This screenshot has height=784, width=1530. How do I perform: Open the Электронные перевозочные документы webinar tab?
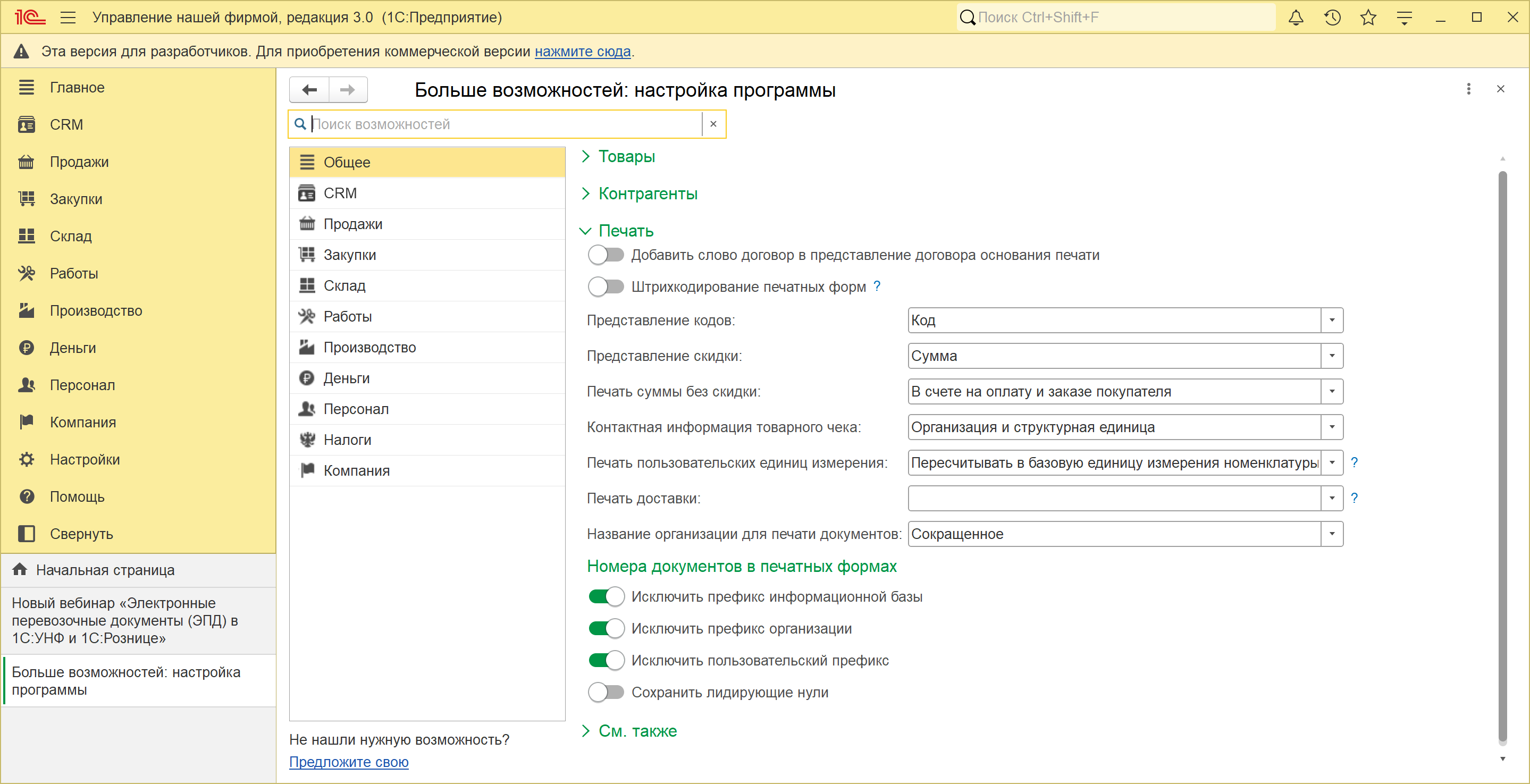(x=138, y=621)
